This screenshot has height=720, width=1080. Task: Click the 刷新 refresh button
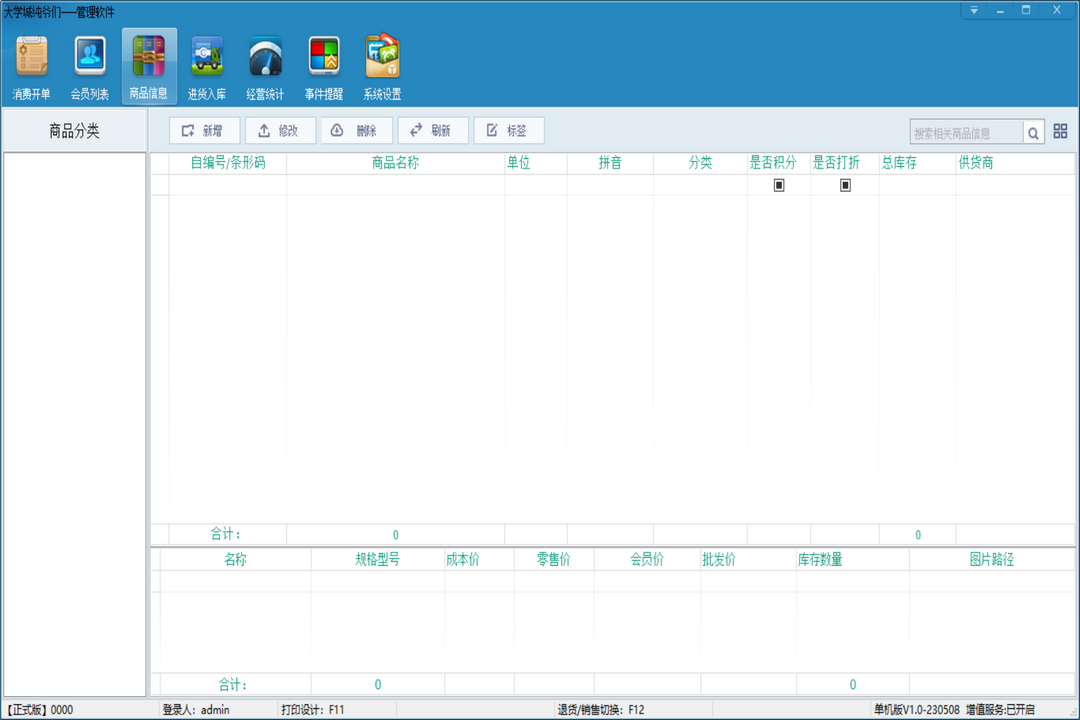coord(432,131)
